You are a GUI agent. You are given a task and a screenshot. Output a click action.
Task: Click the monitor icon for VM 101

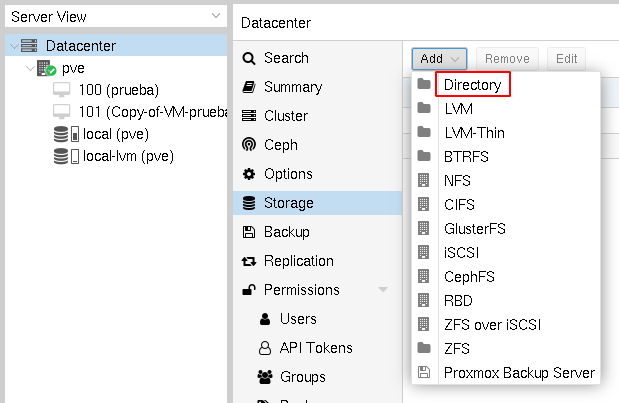[62, 112]
